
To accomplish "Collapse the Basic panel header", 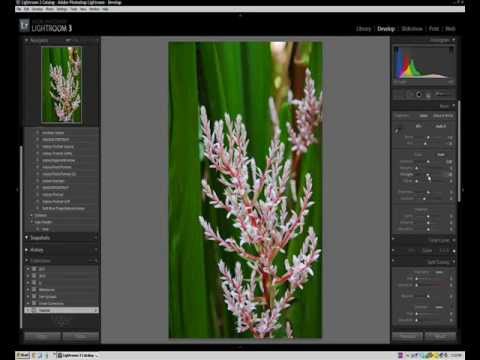I will point(447,106).
